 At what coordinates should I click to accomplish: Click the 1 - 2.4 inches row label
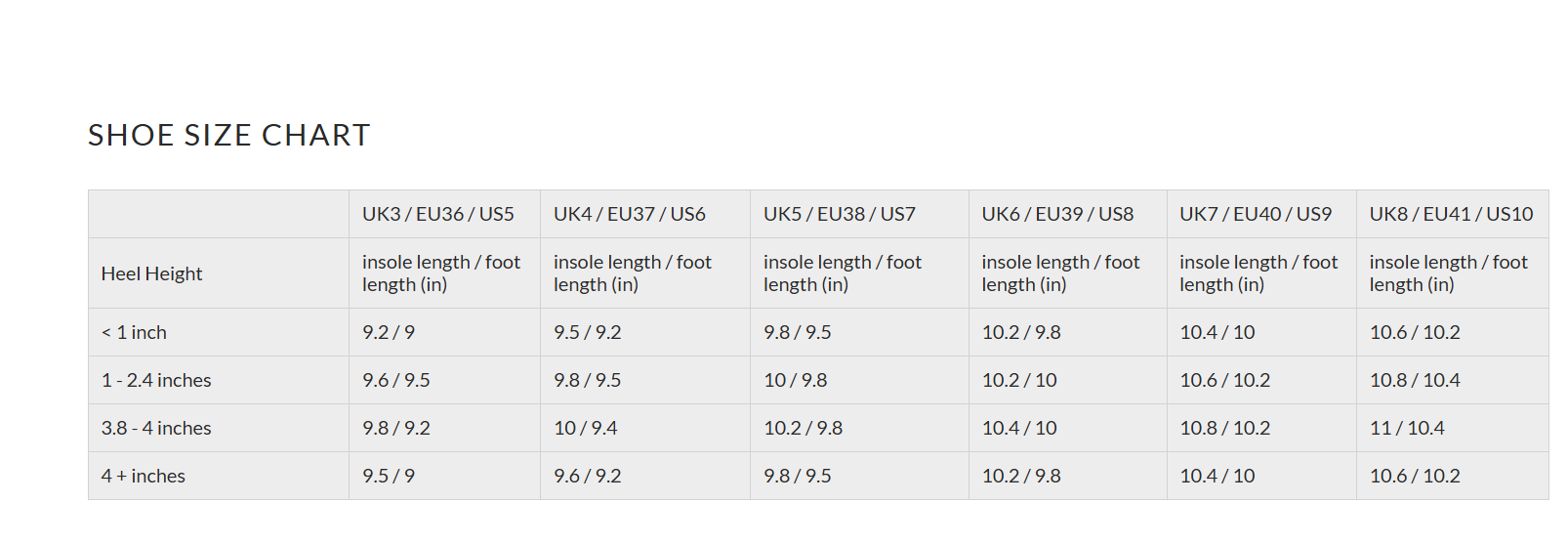point(156,380)
